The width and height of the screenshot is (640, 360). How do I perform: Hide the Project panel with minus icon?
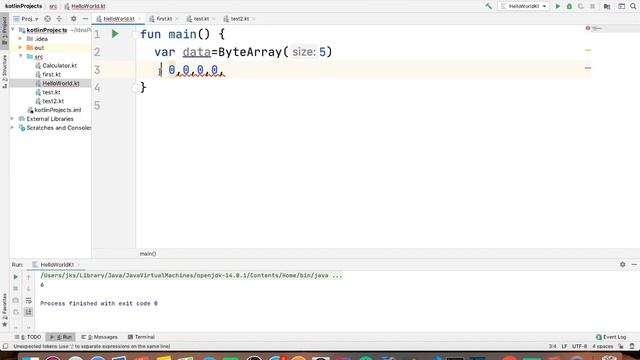coord(85,19)
